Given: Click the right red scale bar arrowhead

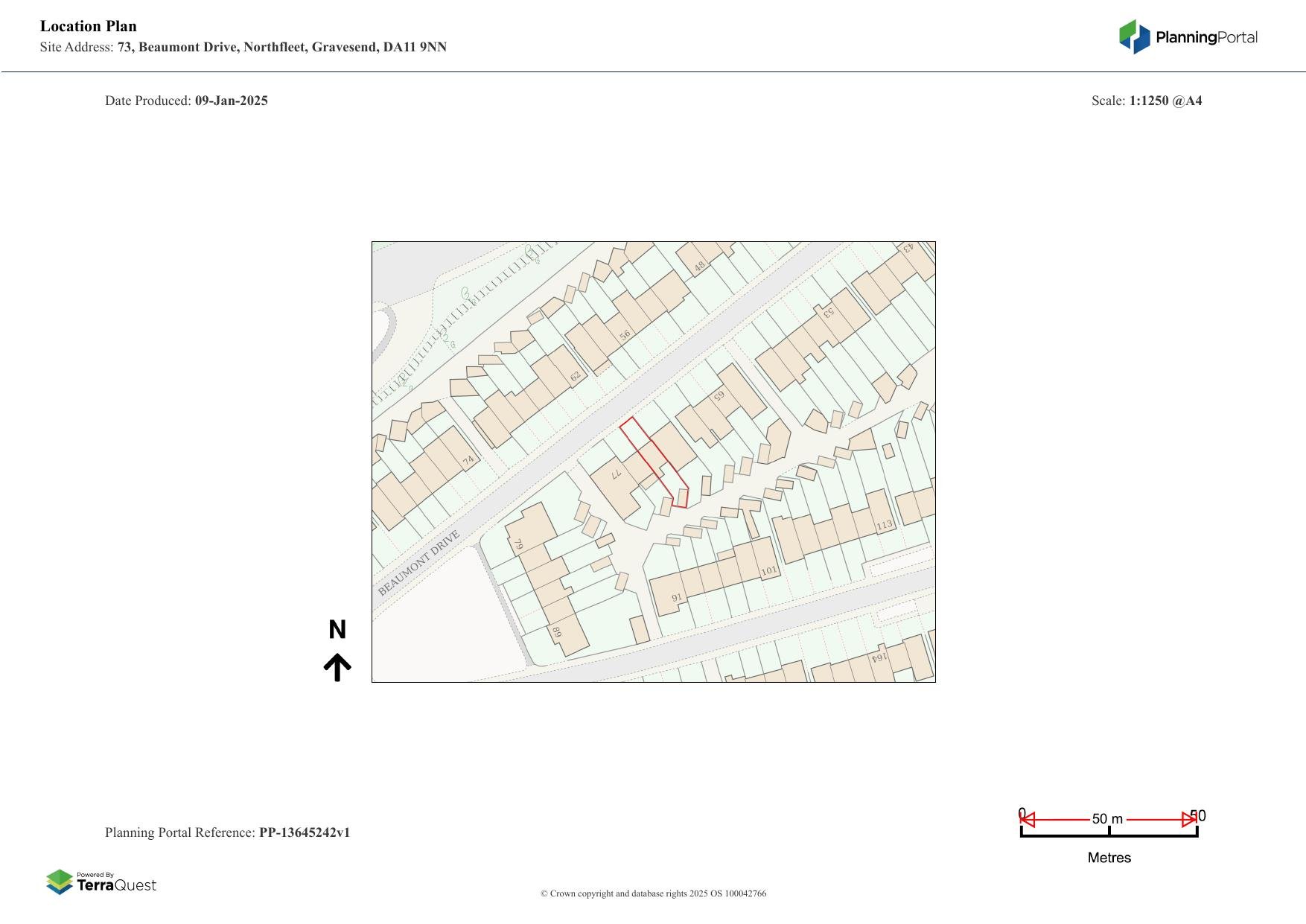Looking at the screenshot, I should click(1189, 820).
